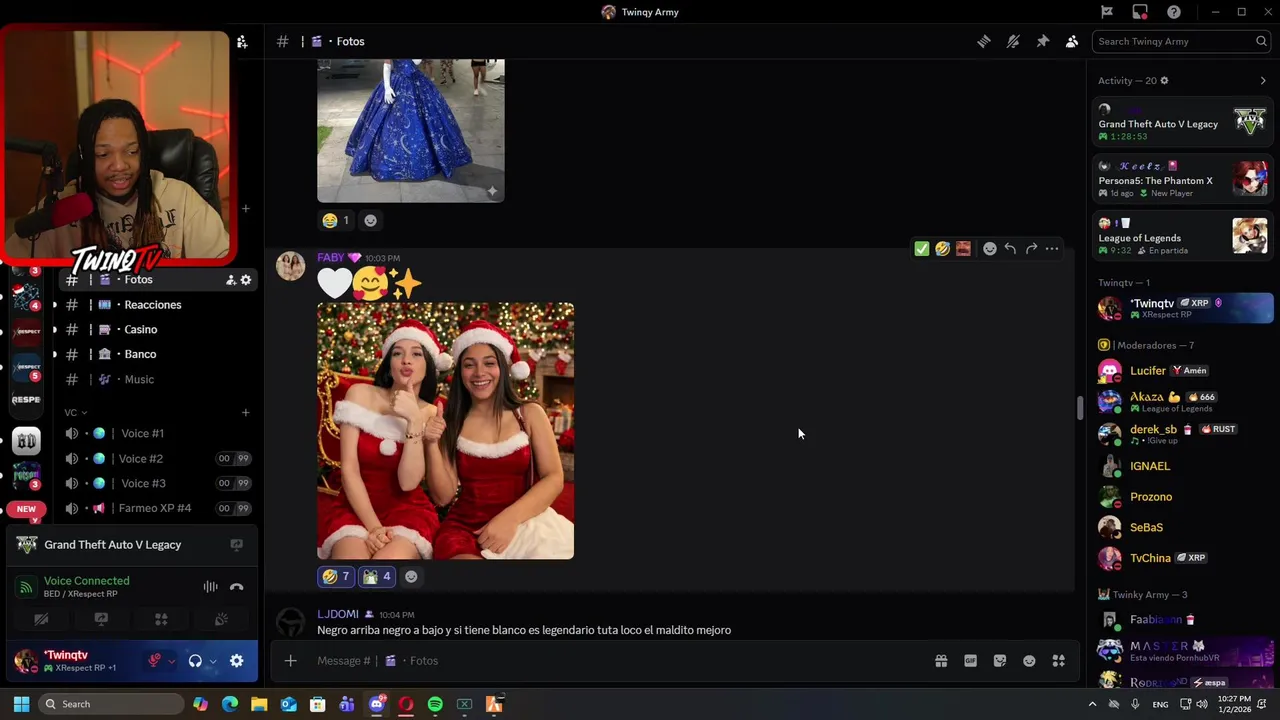This screenshot has width=1280, height=720.
Task: Unmute the microphone
Action: [154, 661]
